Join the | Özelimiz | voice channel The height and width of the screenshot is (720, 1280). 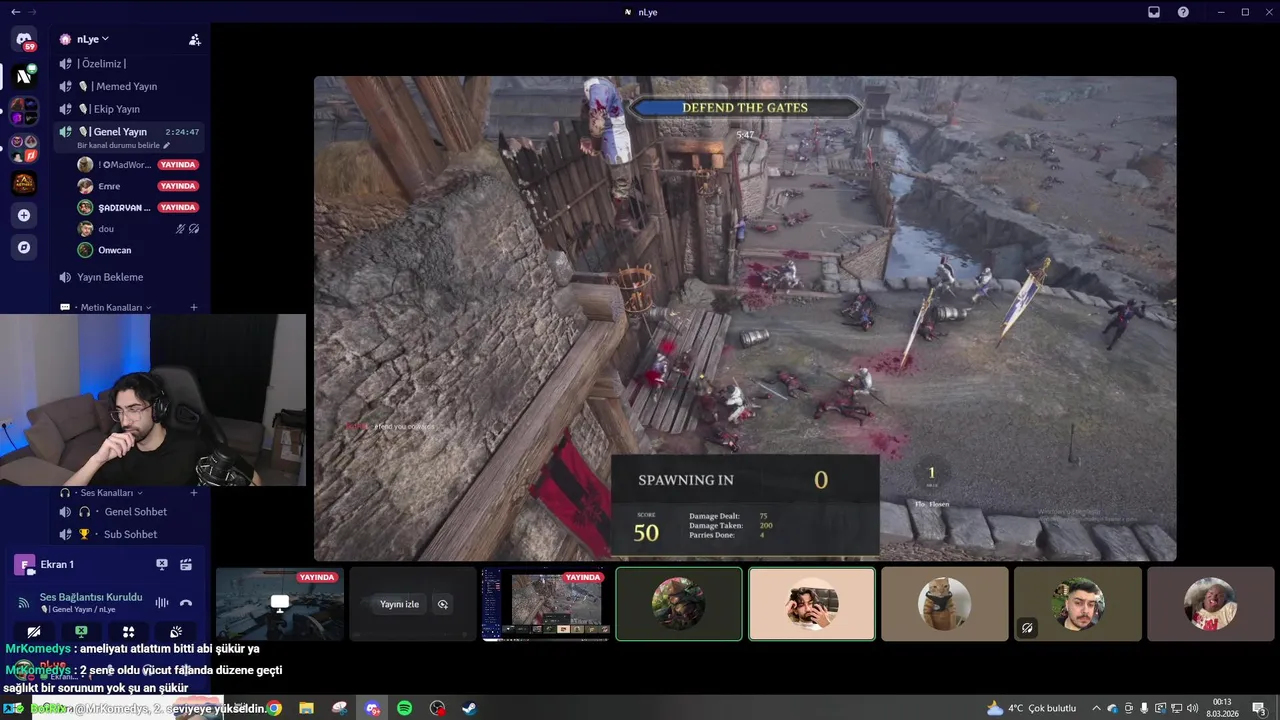[x=129, y=64]
